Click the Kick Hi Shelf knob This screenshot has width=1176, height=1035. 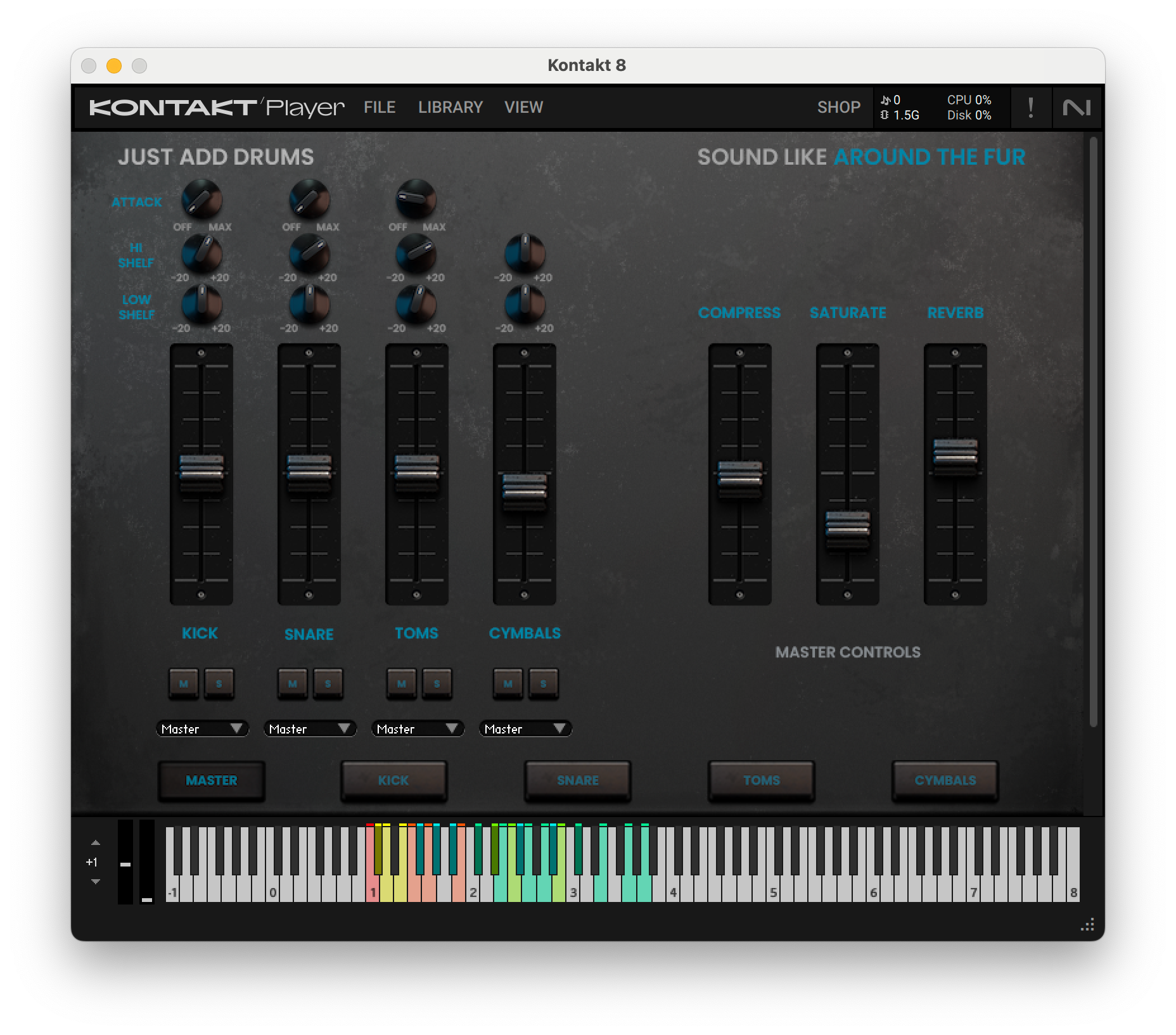(201, 253)
